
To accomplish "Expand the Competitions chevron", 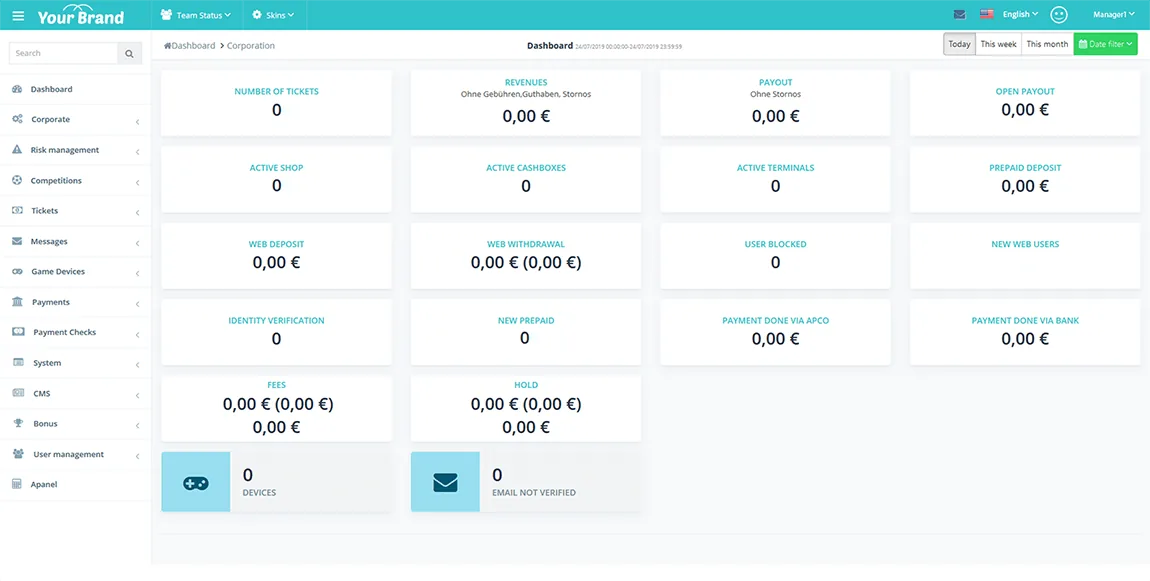I will point(137,183).
